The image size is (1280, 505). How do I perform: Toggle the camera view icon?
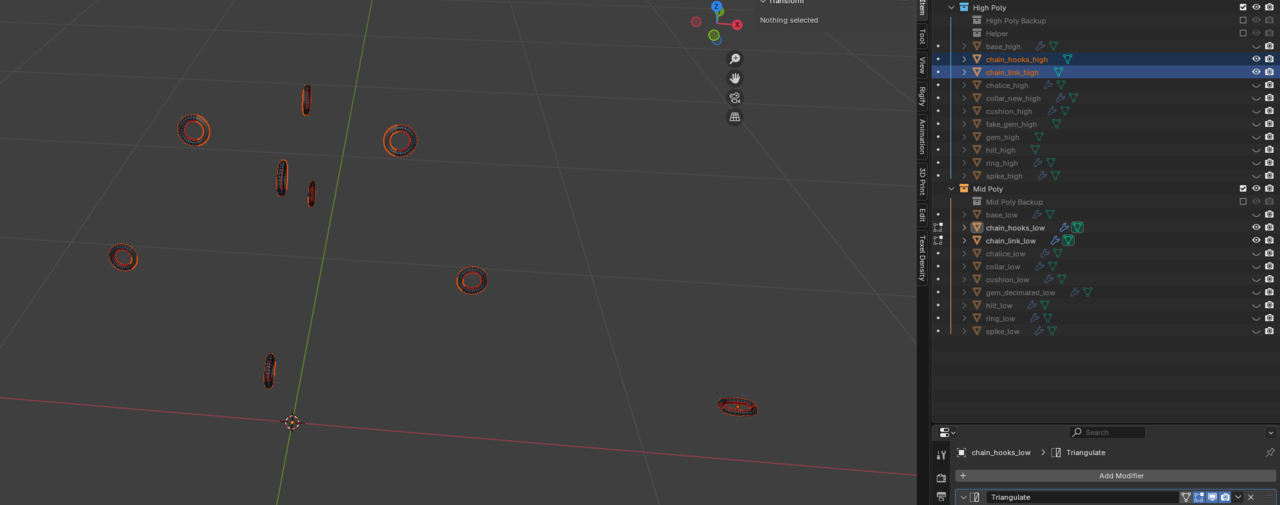735,98
